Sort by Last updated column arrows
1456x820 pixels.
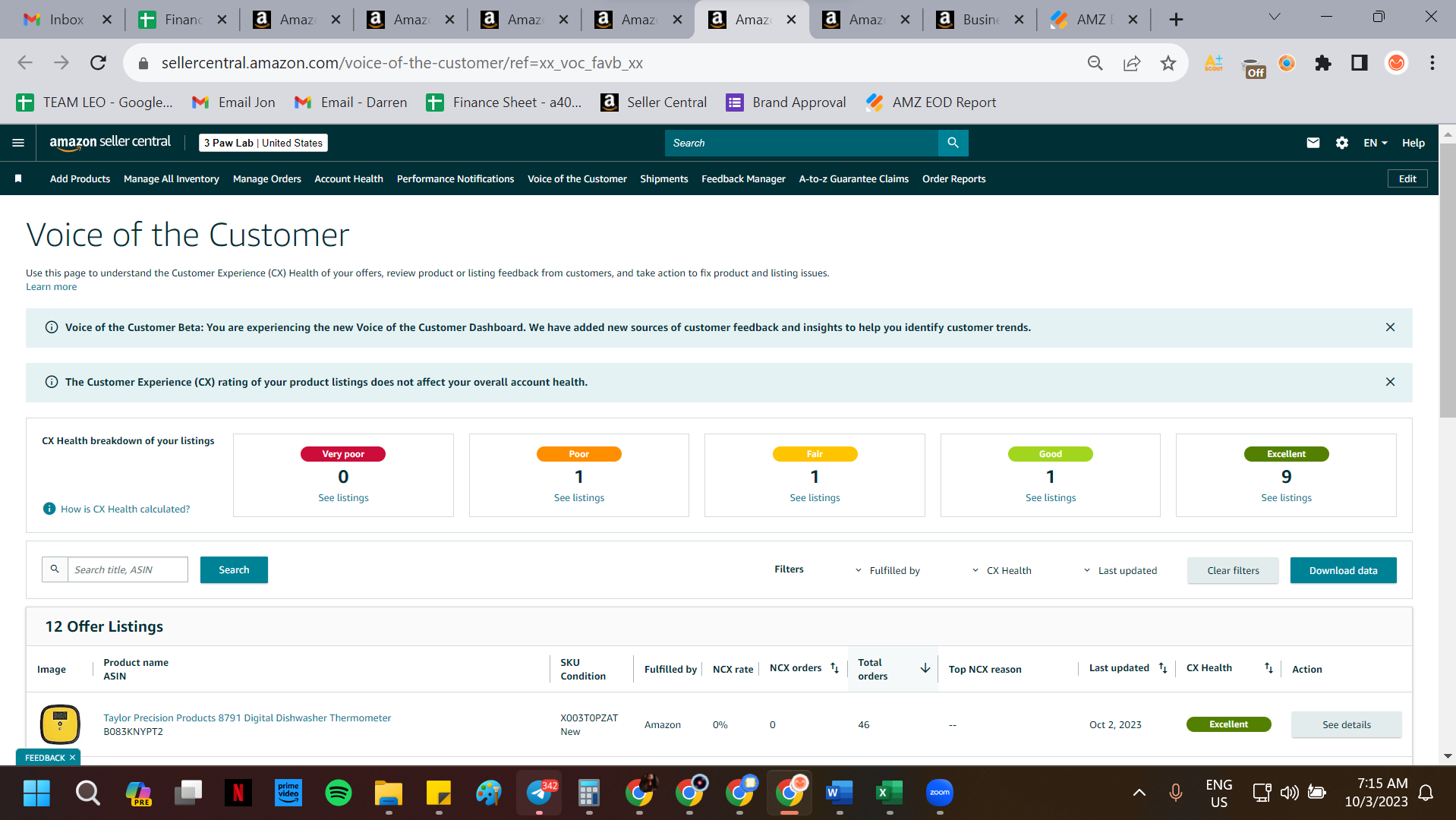(1162, 668)
